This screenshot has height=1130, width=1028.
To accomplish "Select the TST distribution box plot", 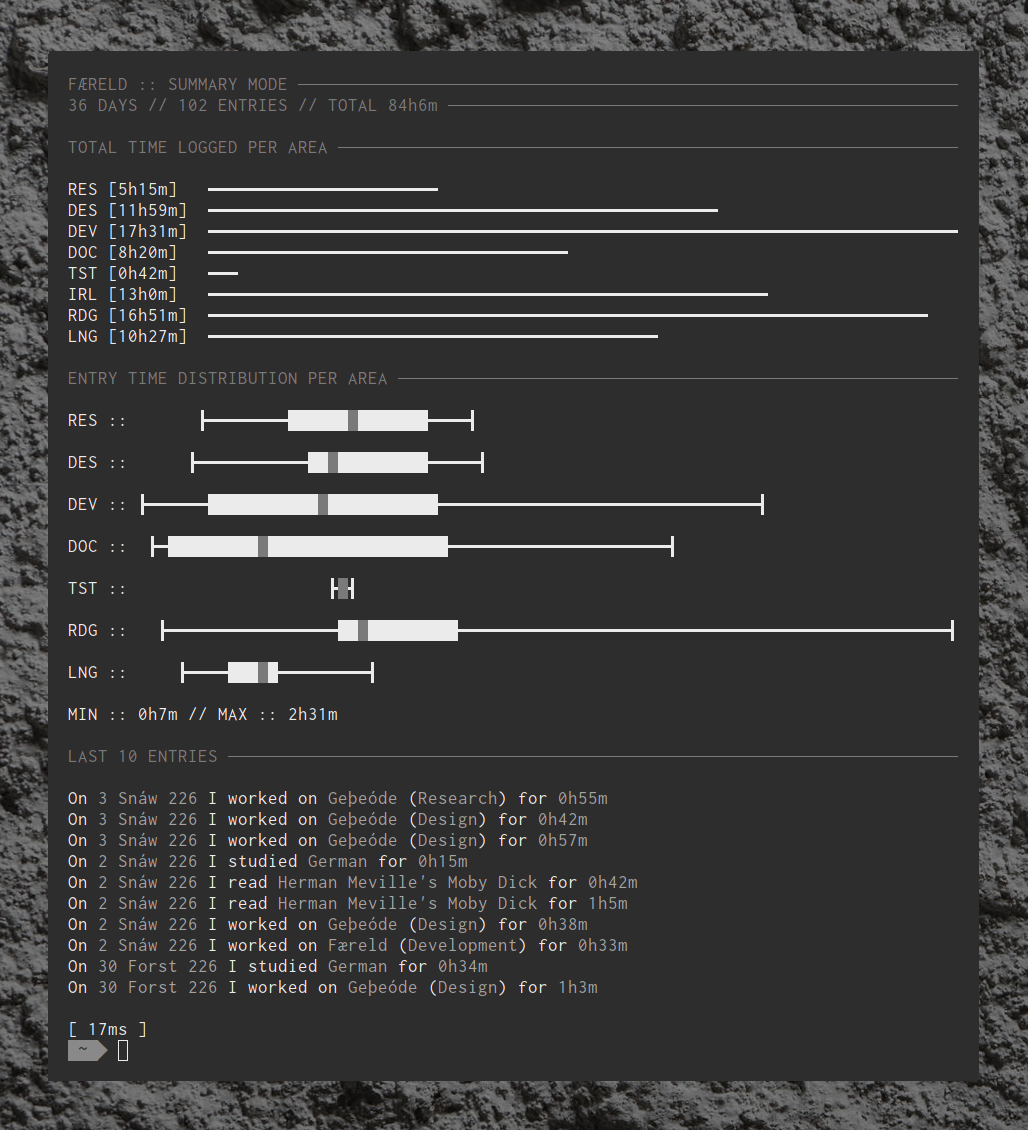I will (343, 588).
